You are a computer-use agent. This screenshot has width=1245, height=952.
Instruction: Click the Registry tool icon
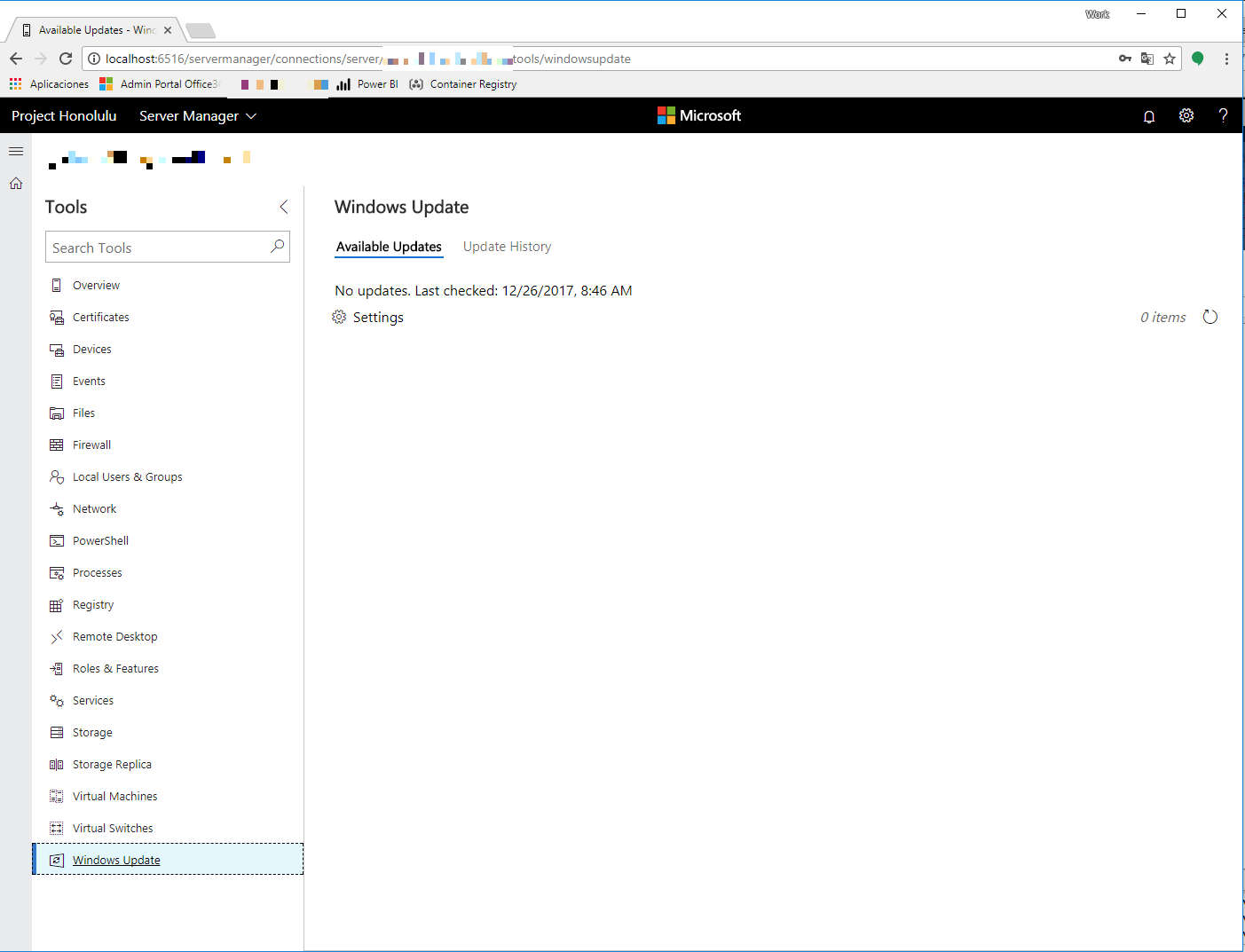tap(57, 604)
